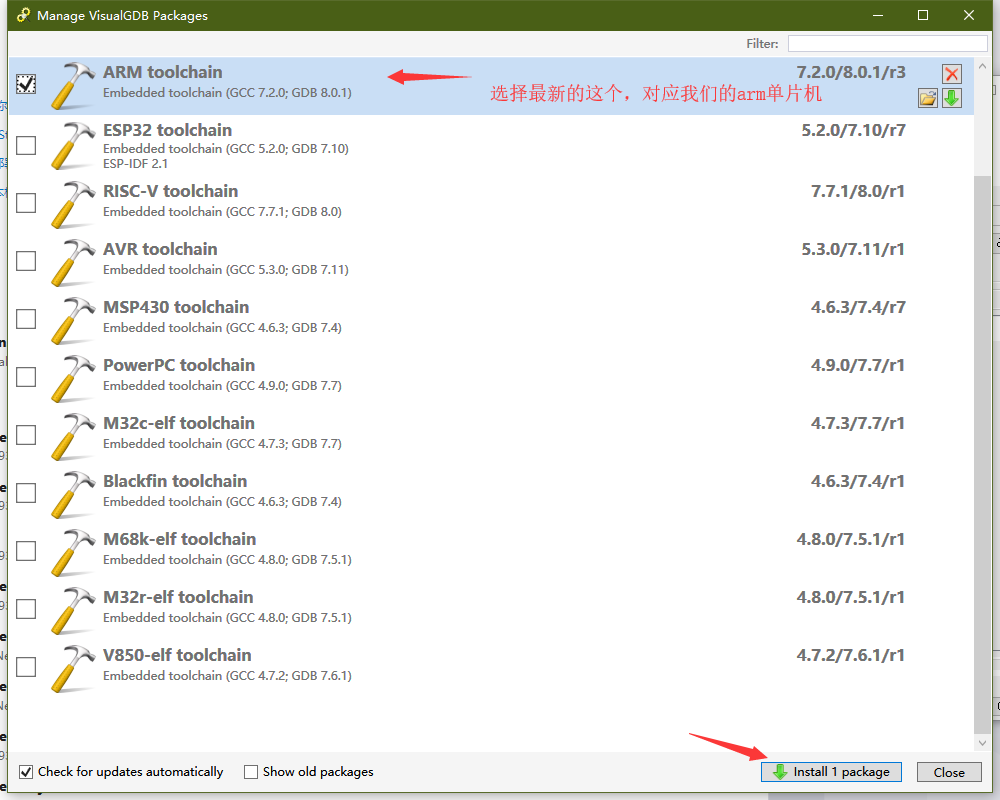Screen dimensions: 1000x800
Task: Click into the Filter text field
Action: 886,44
